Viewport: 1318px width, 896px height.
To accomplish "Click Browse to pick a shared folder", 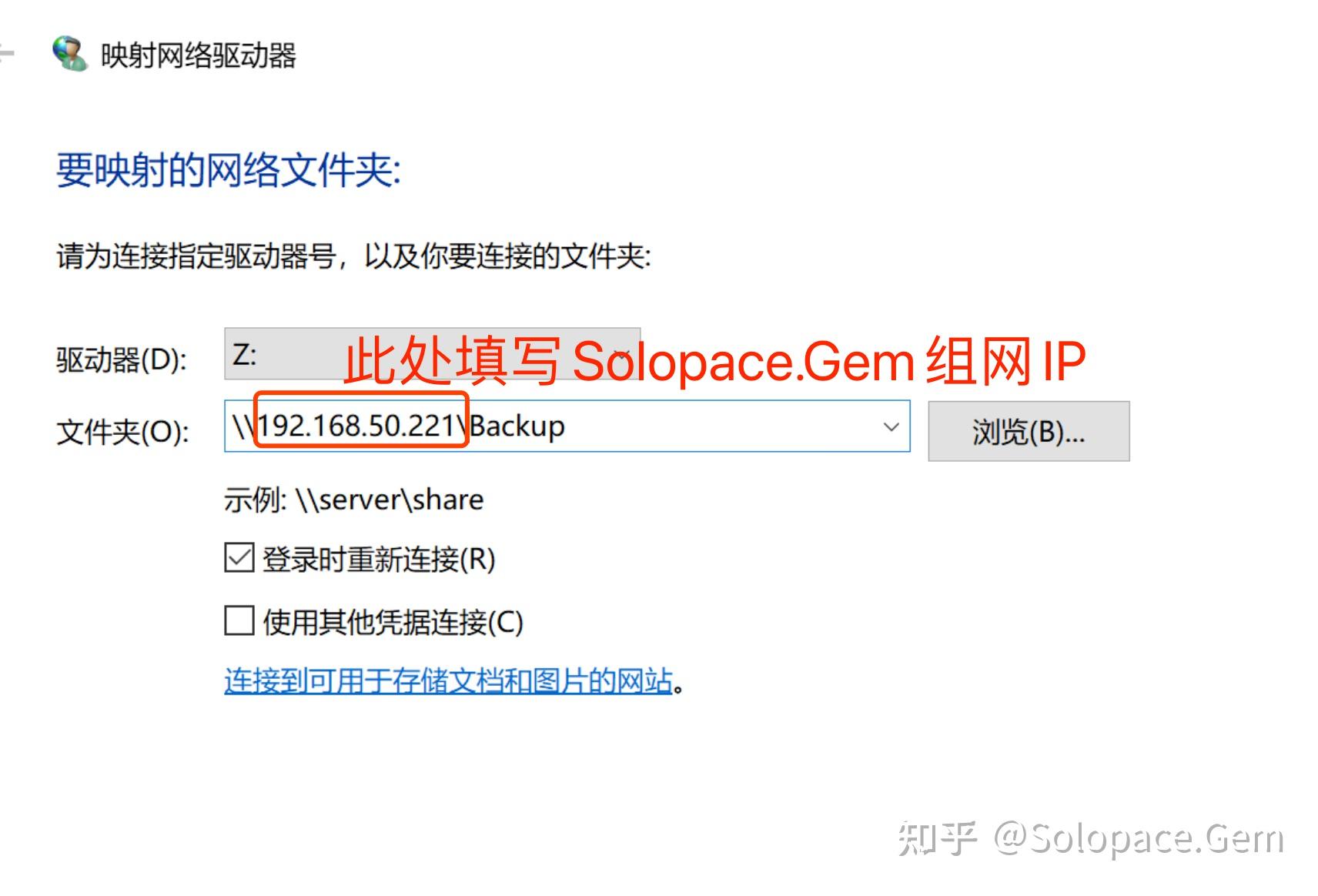I will click(1029, 431).
